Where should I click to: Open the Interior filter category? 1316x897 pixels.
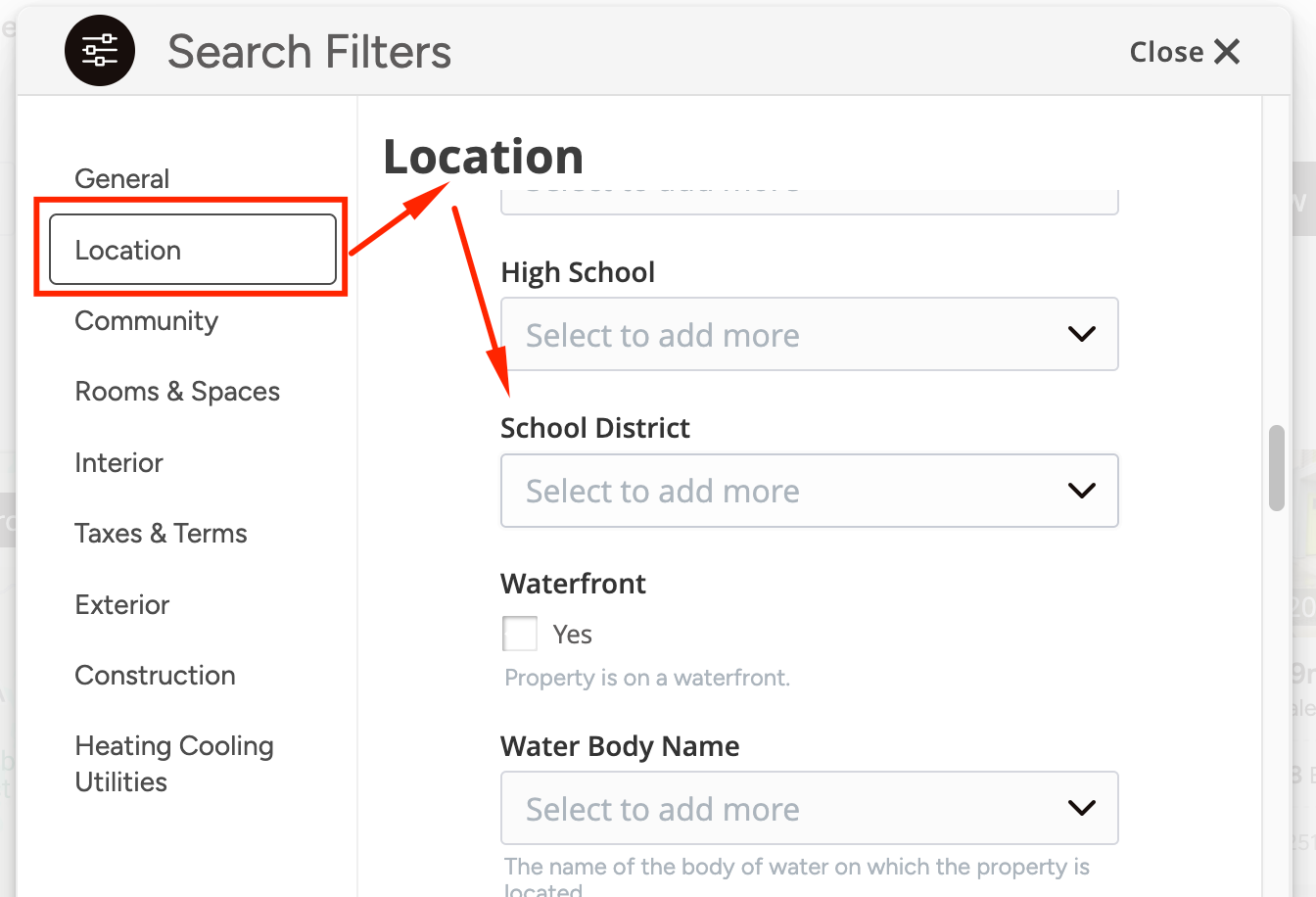[118, 462]
